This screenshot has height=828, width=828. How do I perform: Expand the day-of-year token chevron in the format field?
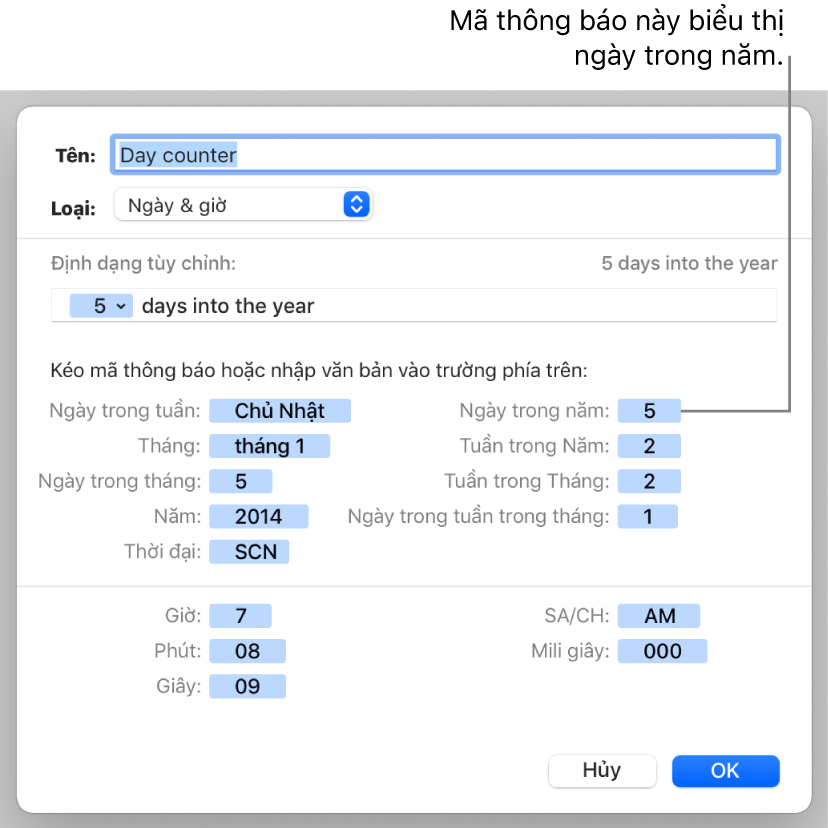121,306
